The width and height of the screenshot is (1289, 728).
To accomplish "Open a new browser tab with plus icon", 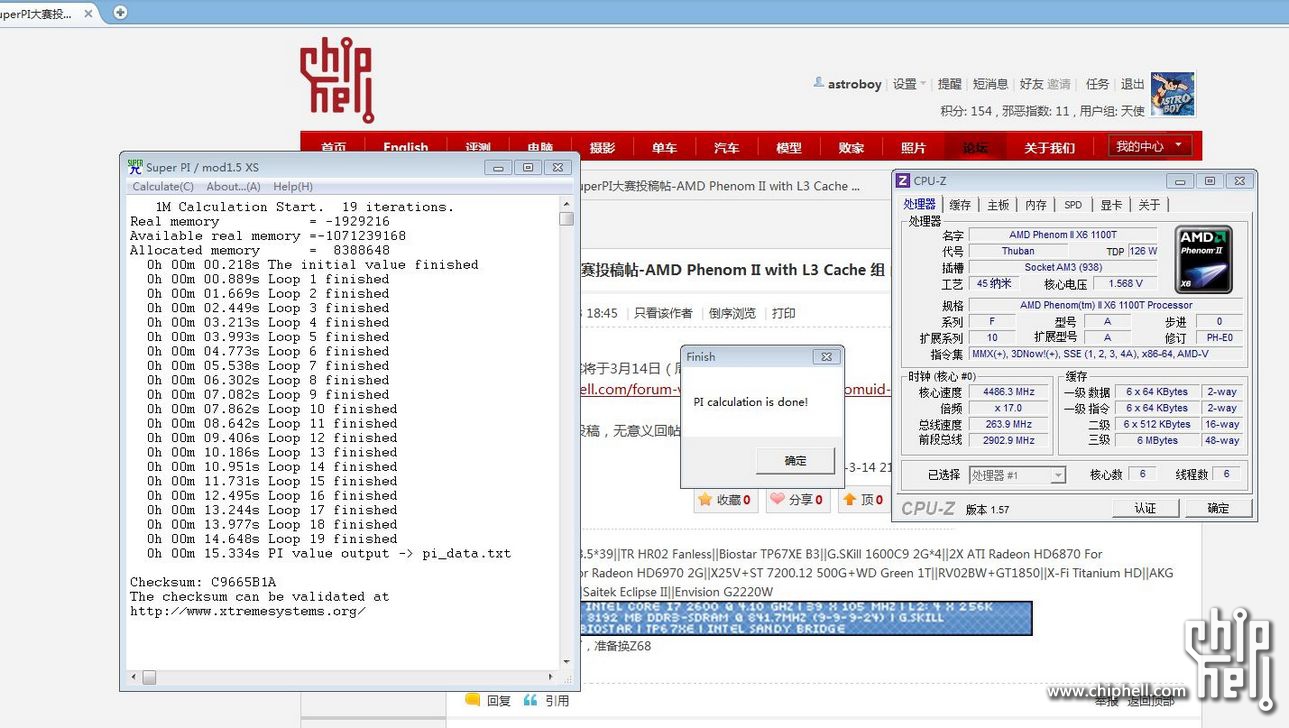I will 121,13.
